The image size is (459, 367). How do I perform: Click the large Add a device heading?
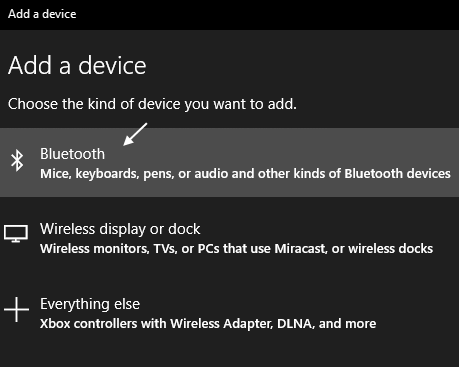click(77, 65)
